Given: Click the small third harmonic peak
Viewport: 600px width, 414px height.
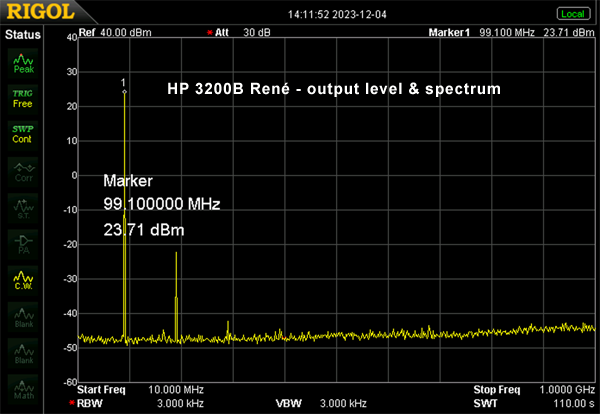Looking at the screenshot, I should pos(228,322).
